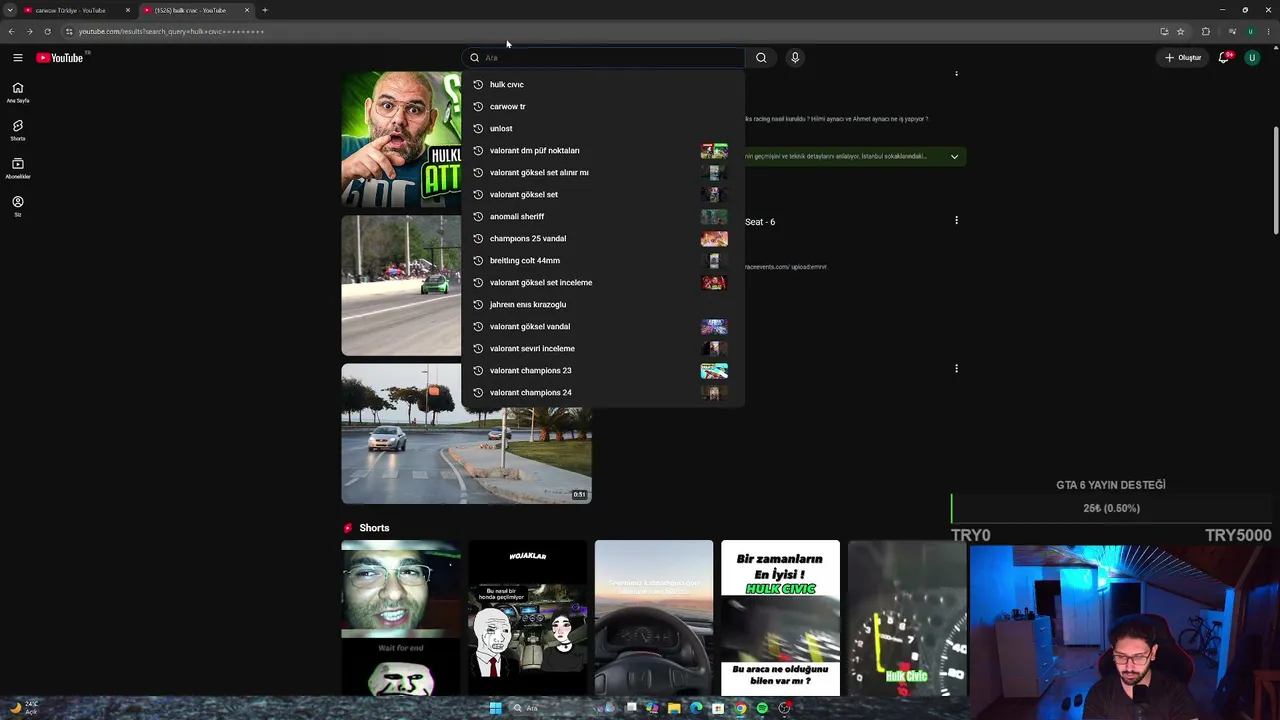
Task: Go to YouTube home via the logo
Action: 60,58
